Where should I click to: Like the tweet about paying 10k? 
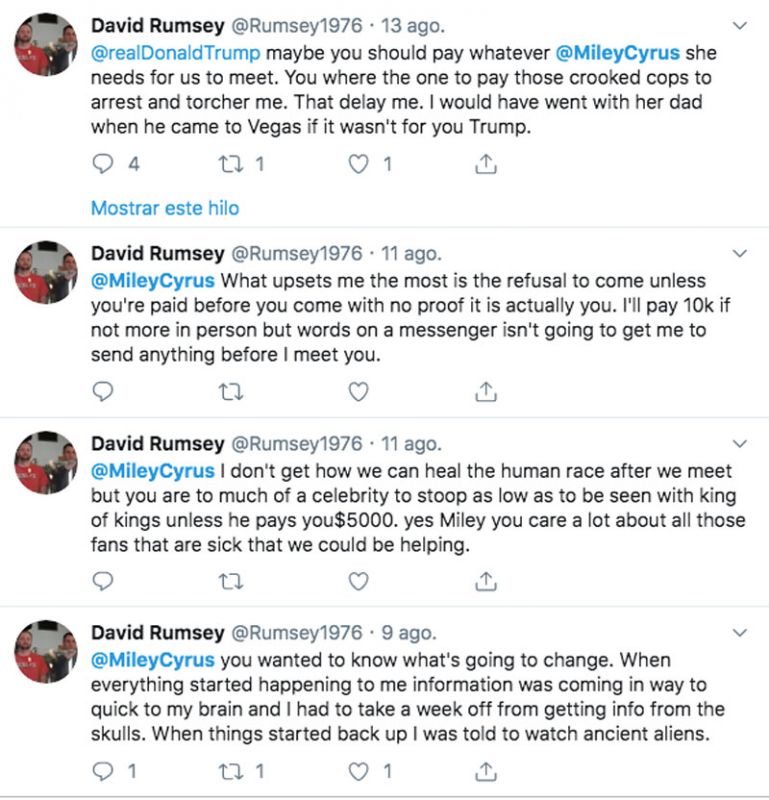[x=358, y=391]
